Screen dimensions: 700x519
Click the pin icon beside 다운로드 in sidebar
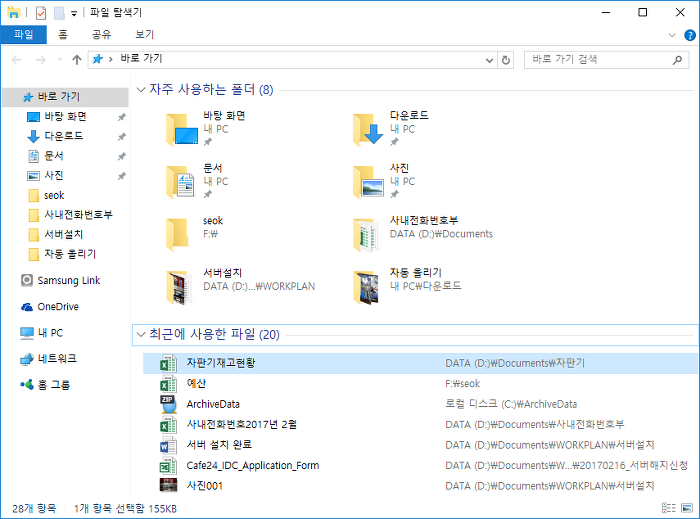121,137
